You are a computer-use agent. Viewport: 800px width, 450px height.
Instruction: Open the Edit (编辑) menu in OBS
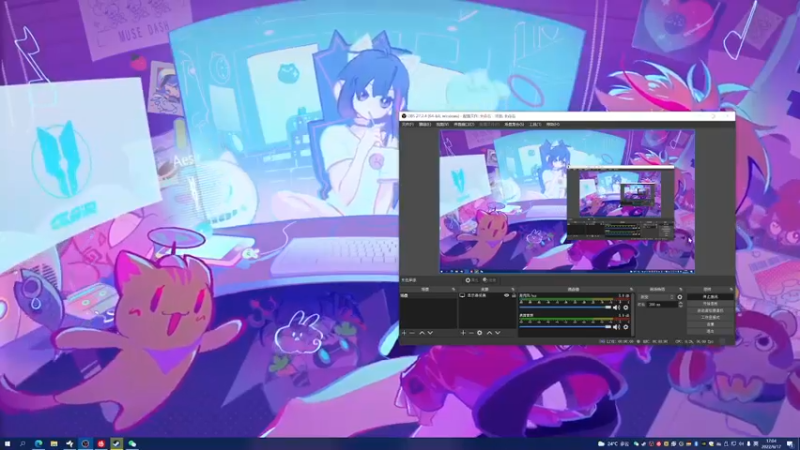coord(424,124)
